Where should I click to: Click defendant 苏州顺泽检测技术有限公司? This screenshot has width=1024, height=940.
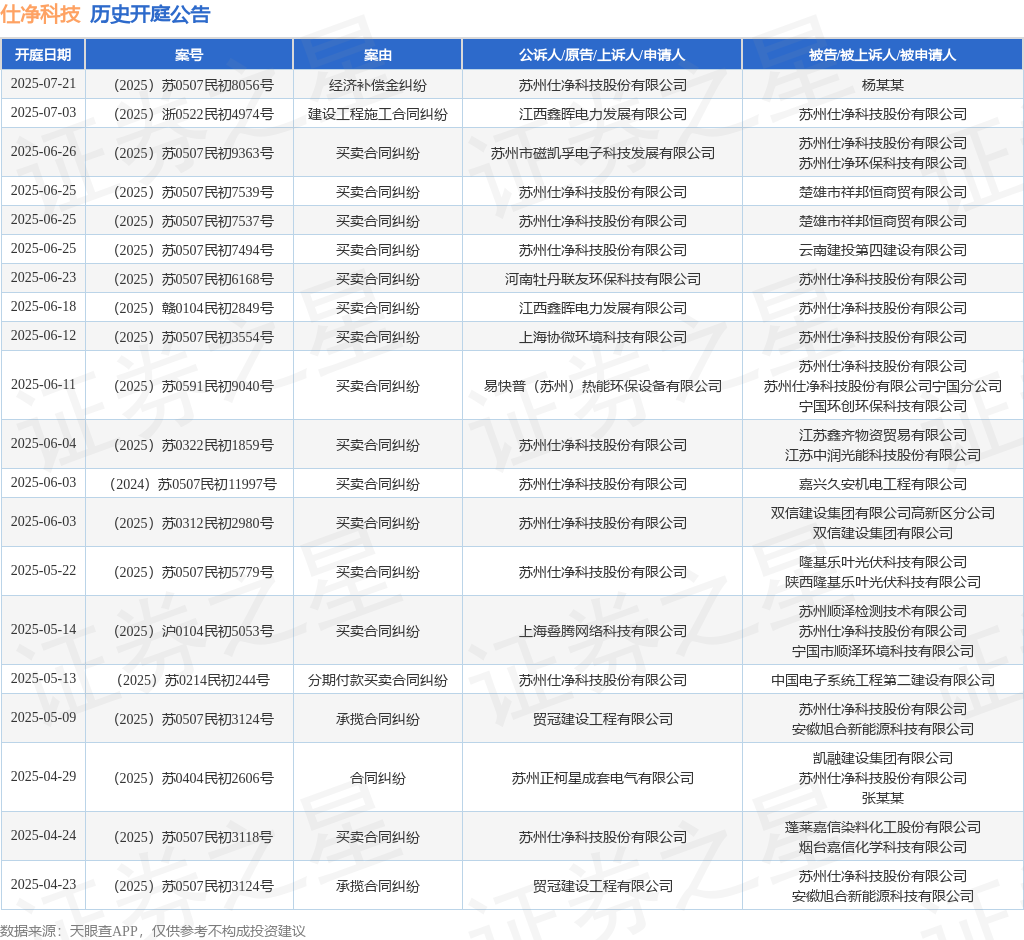pos(882,611)
